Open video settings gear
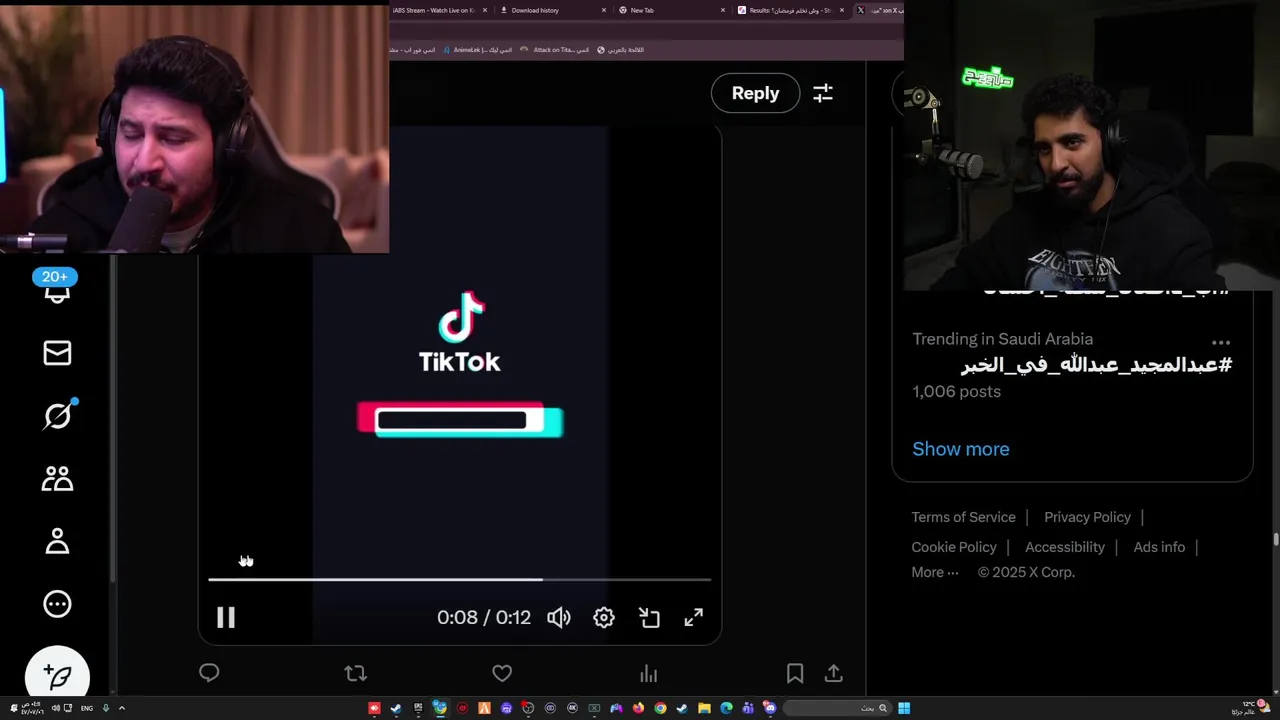 coord(604,618)
